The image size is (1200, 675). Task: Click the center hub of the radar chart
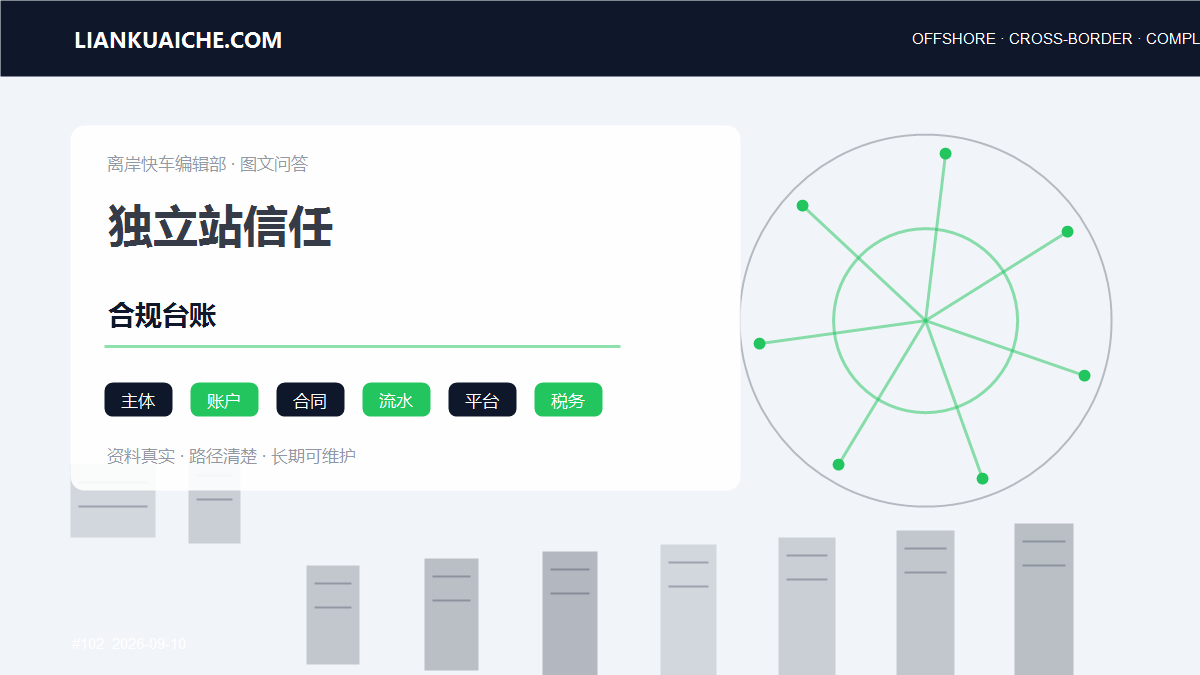(x=926, y=321)
